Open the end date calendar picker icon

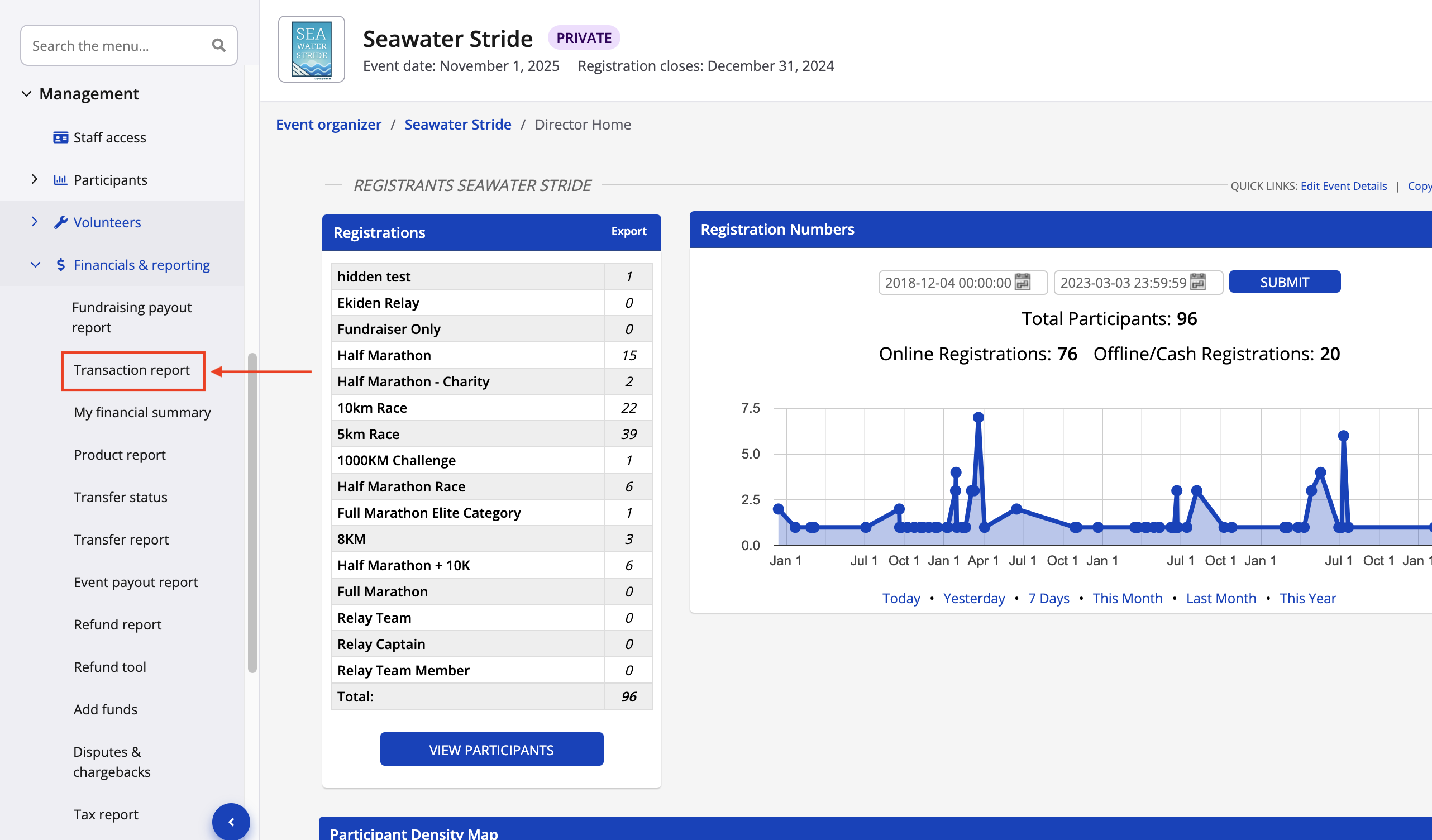point(1197,282)
